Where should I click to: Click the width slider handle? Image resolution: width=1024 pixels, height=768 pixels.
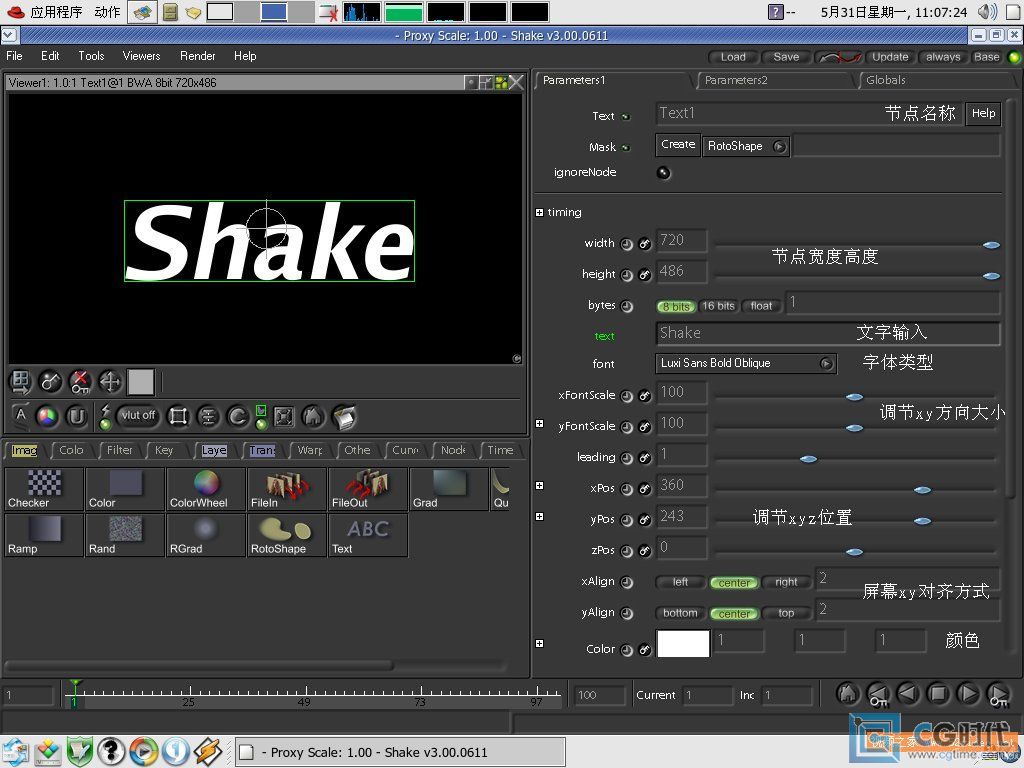coord(991,245)
